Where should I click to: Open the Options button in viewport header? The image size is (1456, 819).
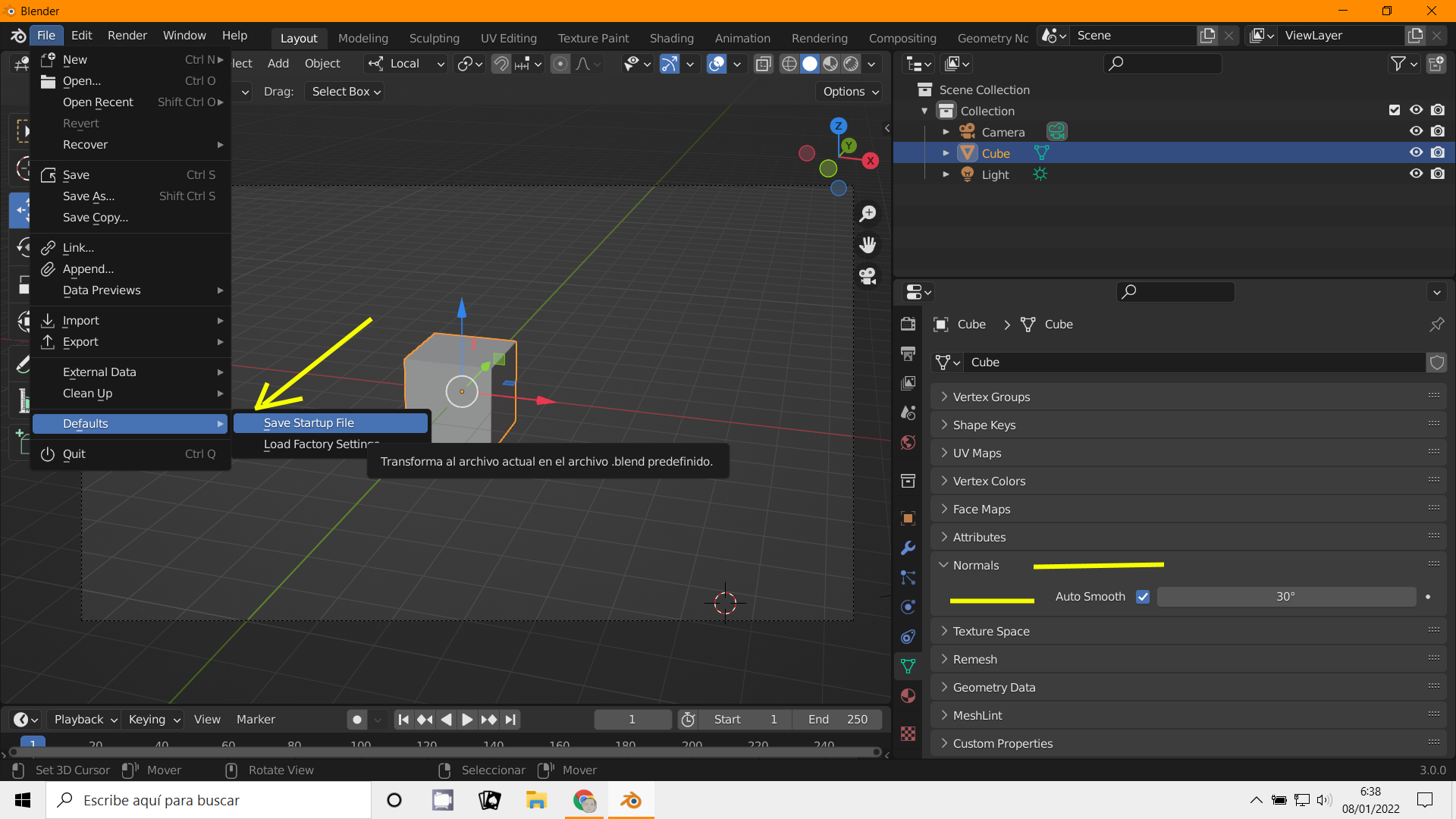click(x=850, y=92)
